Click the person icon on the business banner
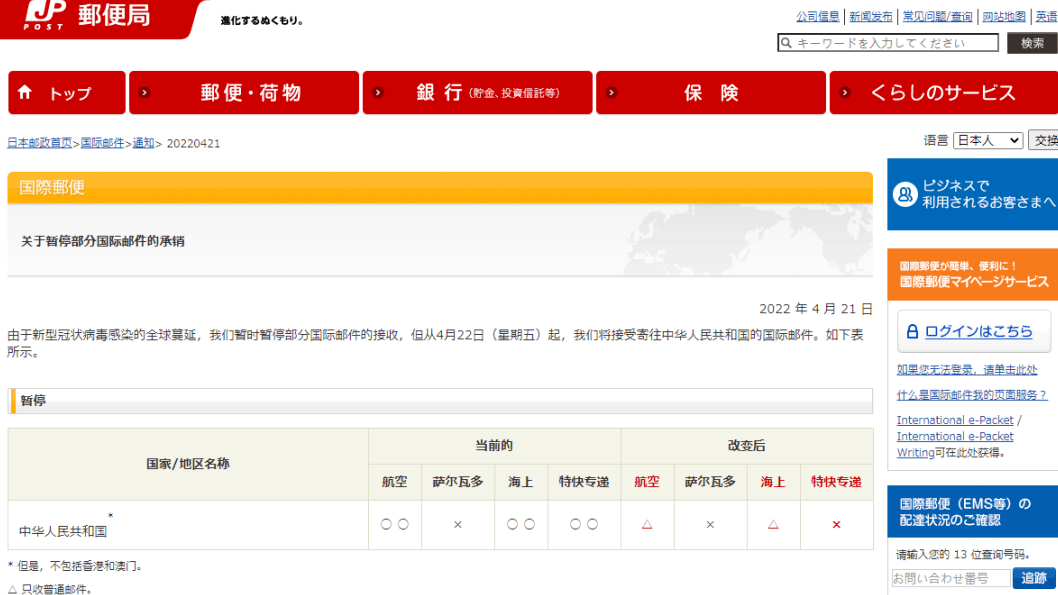Image resolution: width=1058 pixels, height=595 pixels. 904,194
